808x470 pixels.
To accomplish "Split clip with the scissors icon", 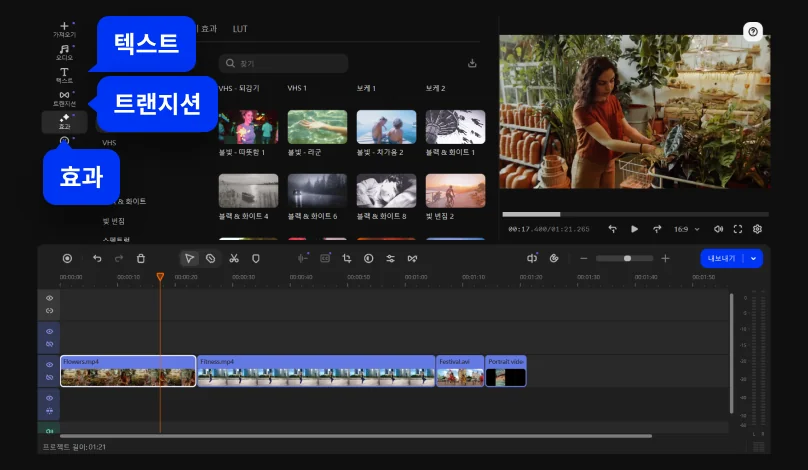I will [234, 258].
